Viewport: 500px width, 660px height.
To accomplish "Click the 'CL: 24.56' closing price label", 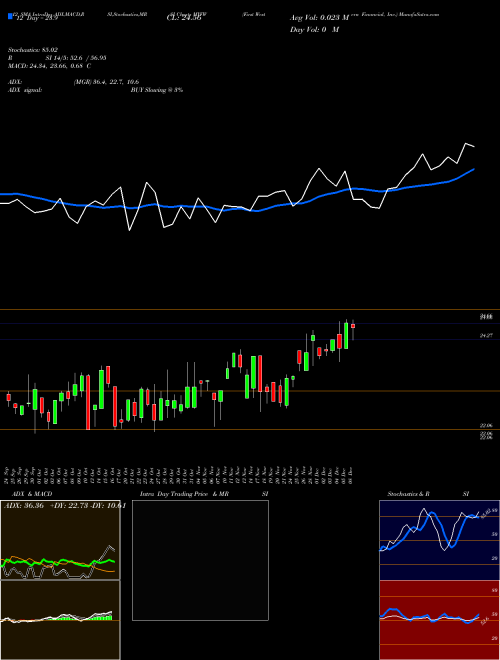I will [x=184, y=18].
